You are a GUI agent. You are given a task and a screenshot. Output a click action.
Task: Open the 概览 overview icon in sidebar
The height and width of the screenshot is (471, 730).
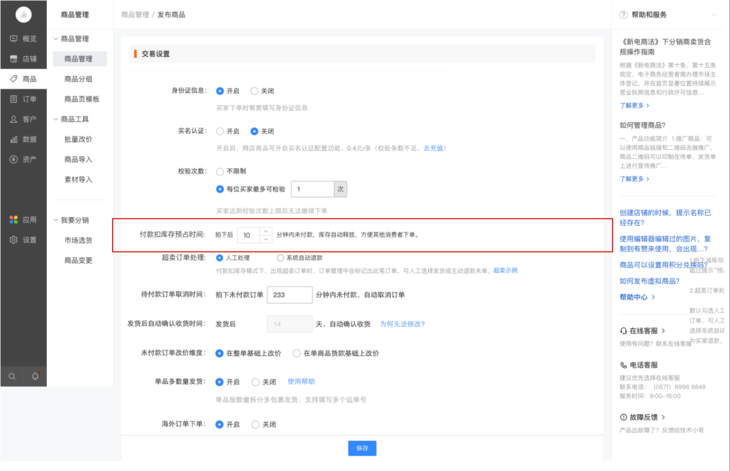(14, 39)
